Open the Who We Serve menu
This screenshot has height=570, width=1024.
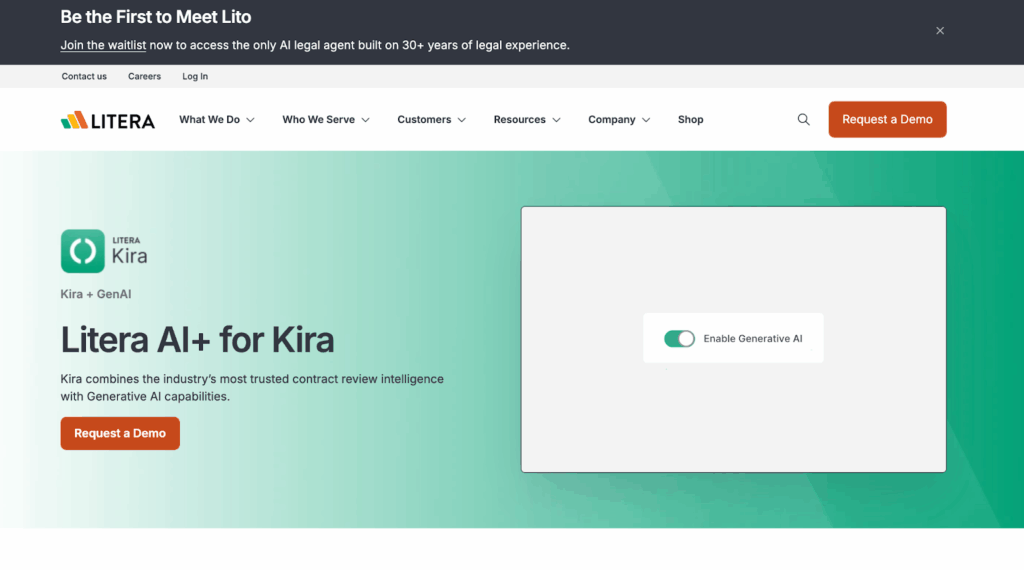pyautogui.click(x=319, y=119)
